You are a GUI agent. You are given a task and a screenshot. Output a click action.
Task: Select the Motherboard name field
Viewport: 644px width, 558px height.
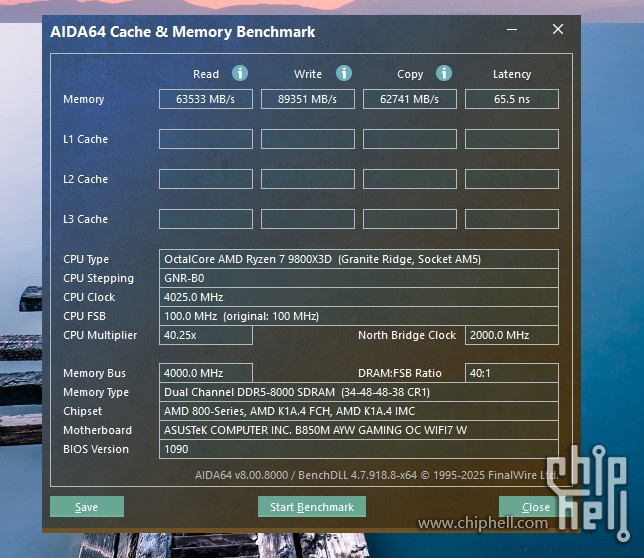pyautogui.click(x=359, y=430)
